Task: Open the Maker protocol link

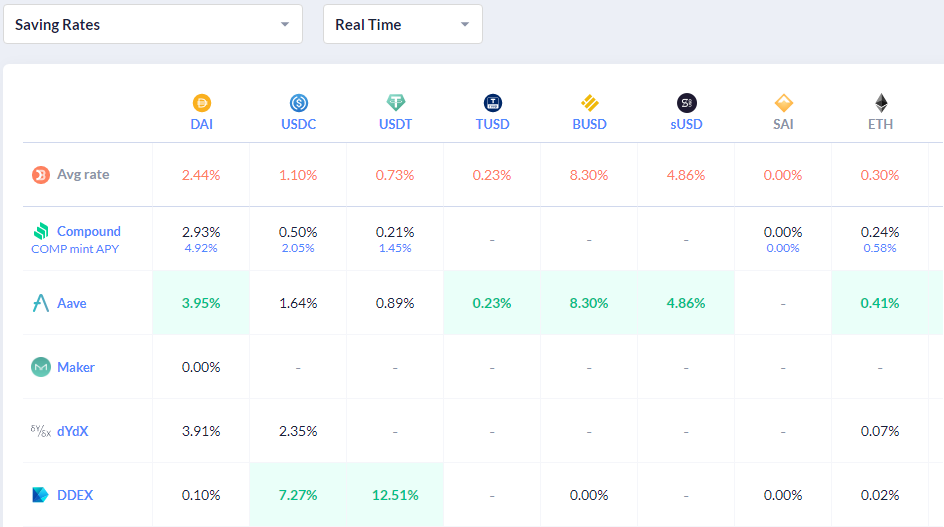Action: coord(76,367)
